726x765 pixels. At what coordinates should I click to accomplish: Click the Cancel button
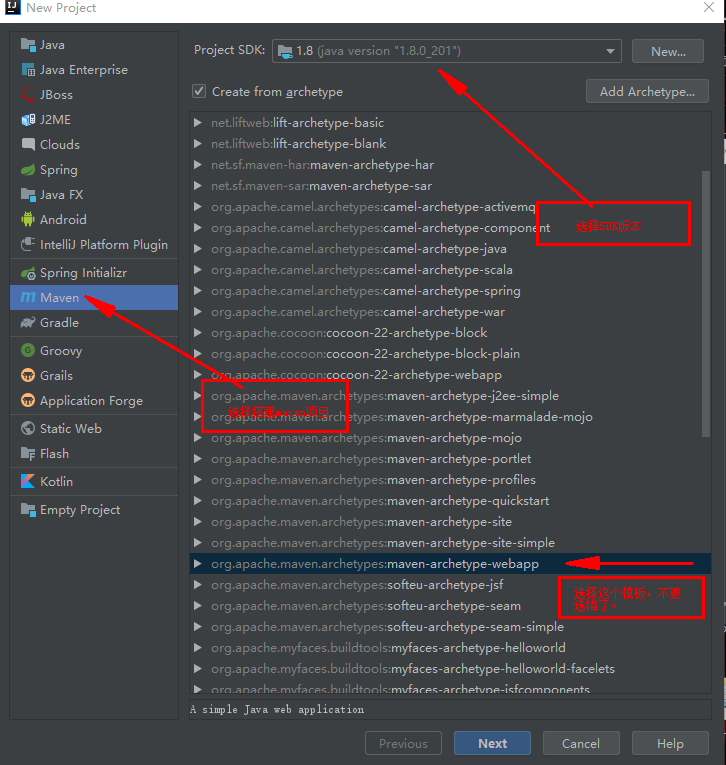pyautogui.click(x=581, y=743)
